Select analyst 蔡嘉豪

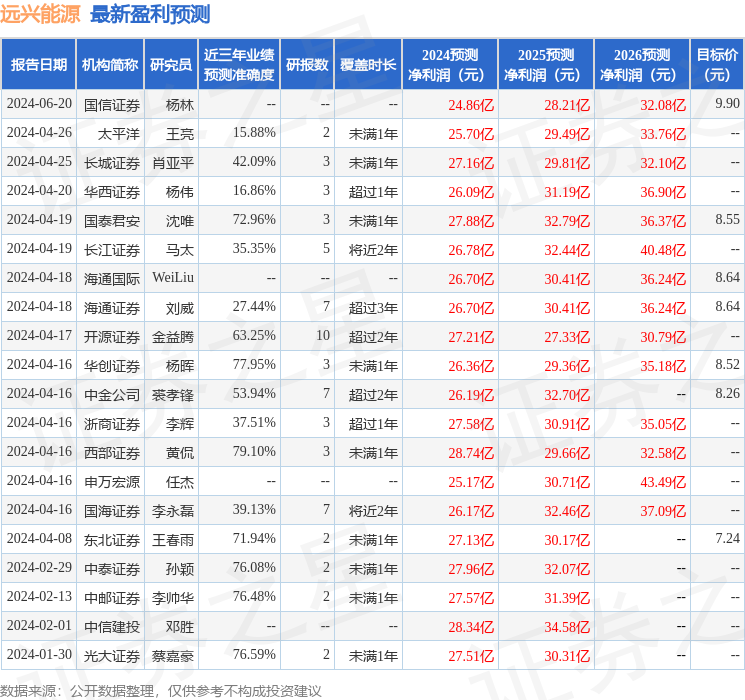click(173, 656)
